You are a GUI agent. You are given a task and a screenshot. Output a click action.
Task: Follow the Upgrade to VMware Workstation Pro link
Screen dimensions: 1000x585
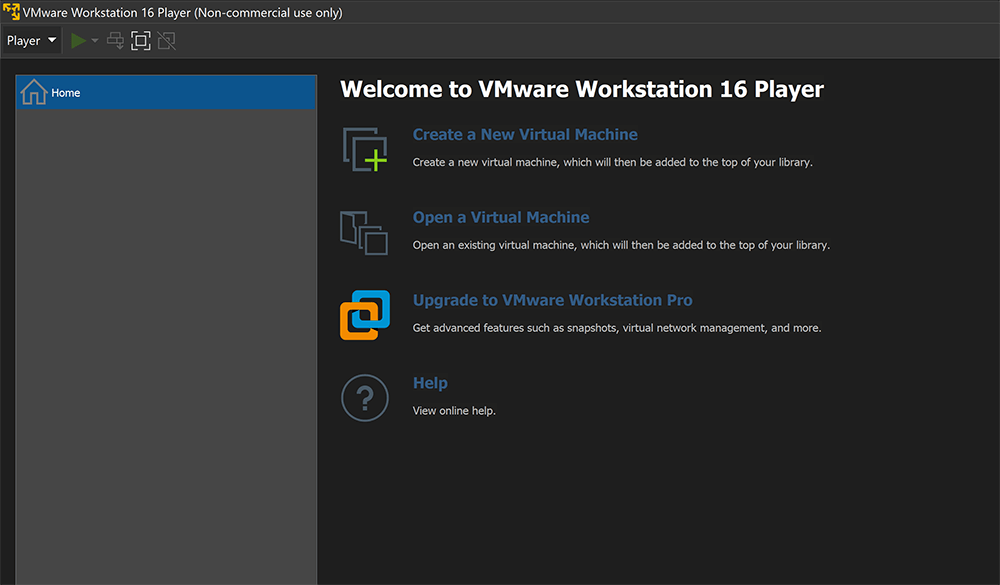pos(552,300)
